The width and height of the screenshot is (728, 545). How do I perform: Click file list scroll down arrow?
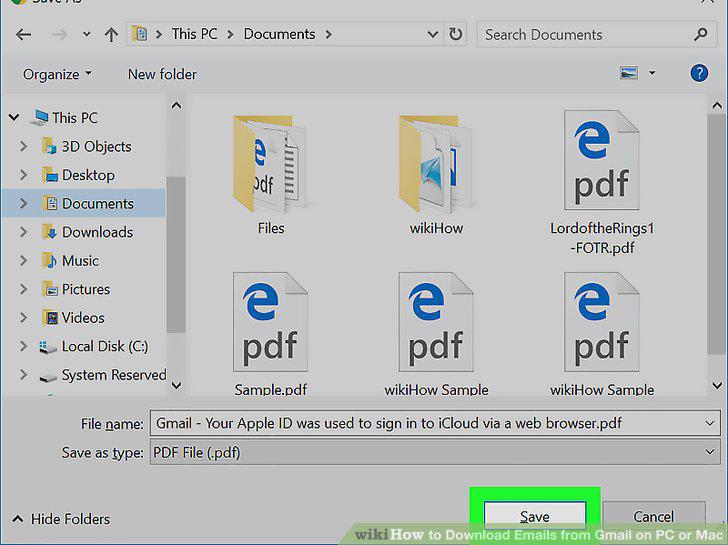717,385
